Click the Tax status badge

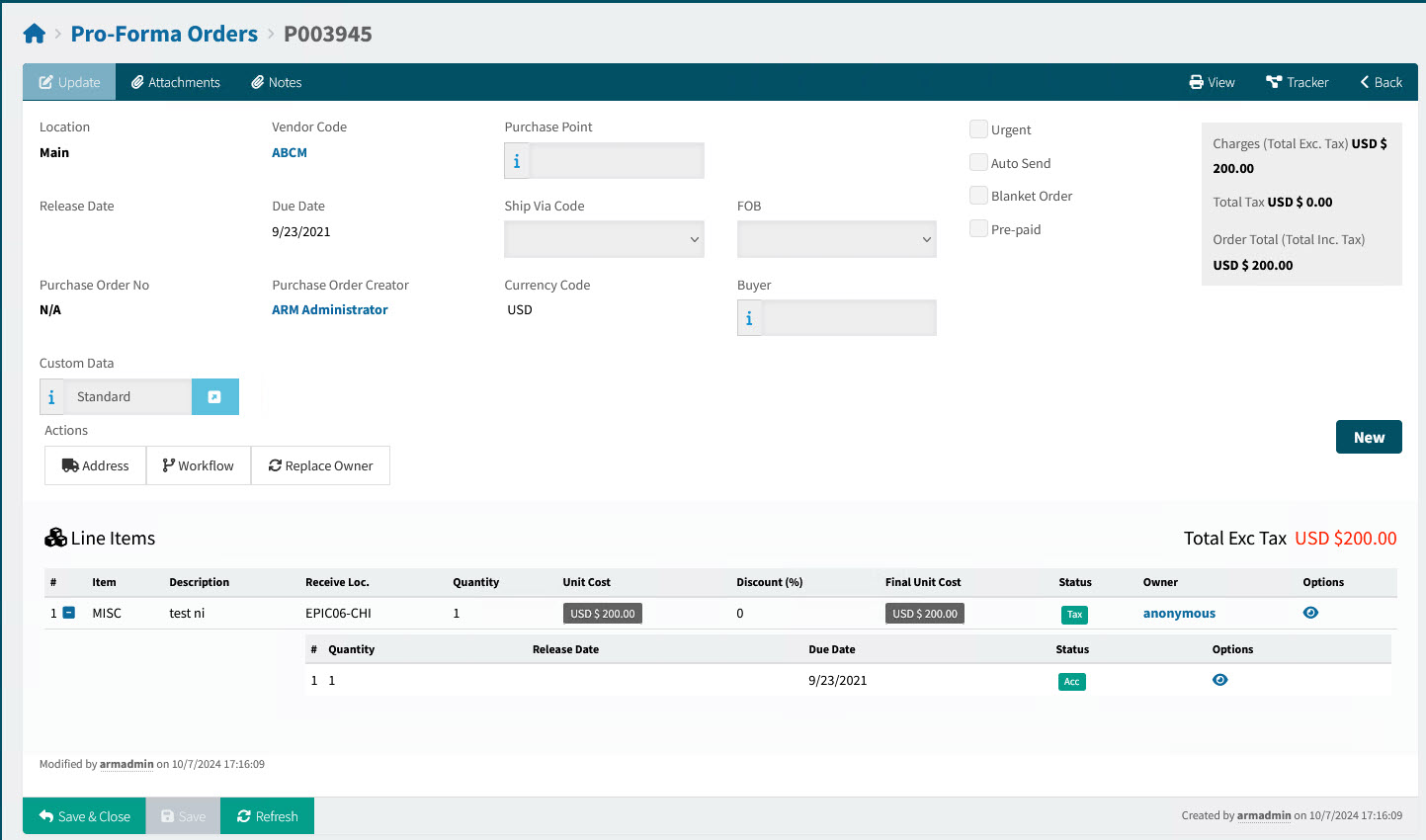tap(1074, 614)
